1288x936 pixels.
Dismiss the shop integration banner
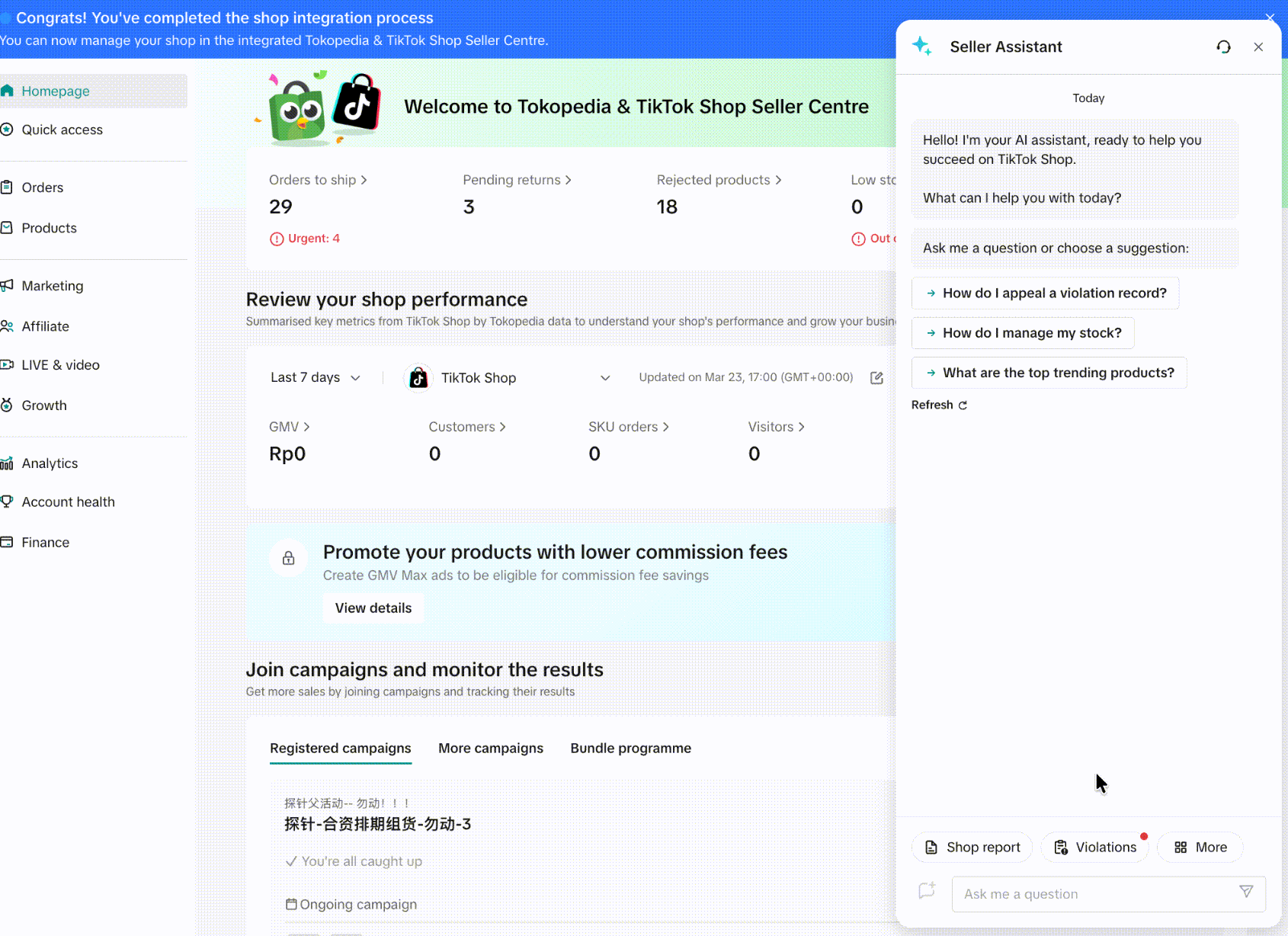pos(1270,17)
